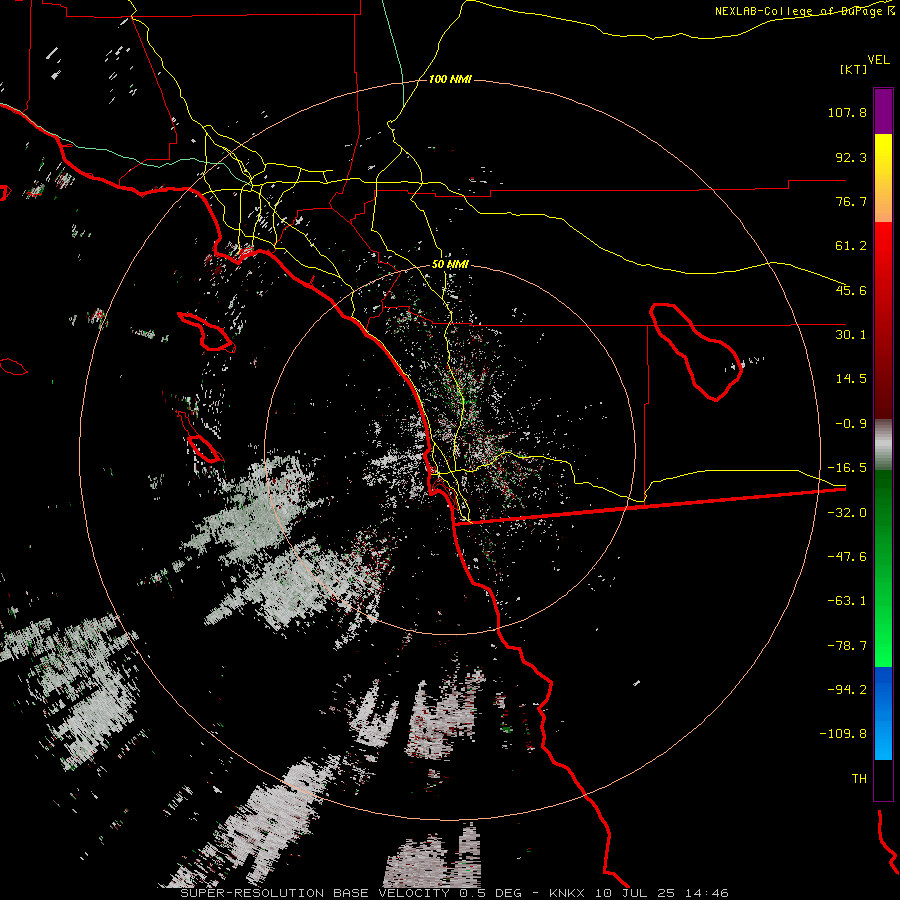Click the 61.2 velocity scale value
Viewport: 900px width, 900px height.
(x=851, y=246)
